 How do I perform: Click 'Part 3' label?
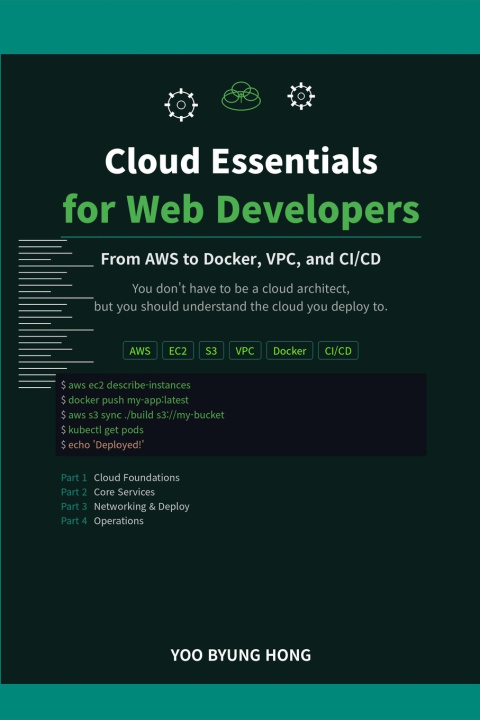click(73, 506)
